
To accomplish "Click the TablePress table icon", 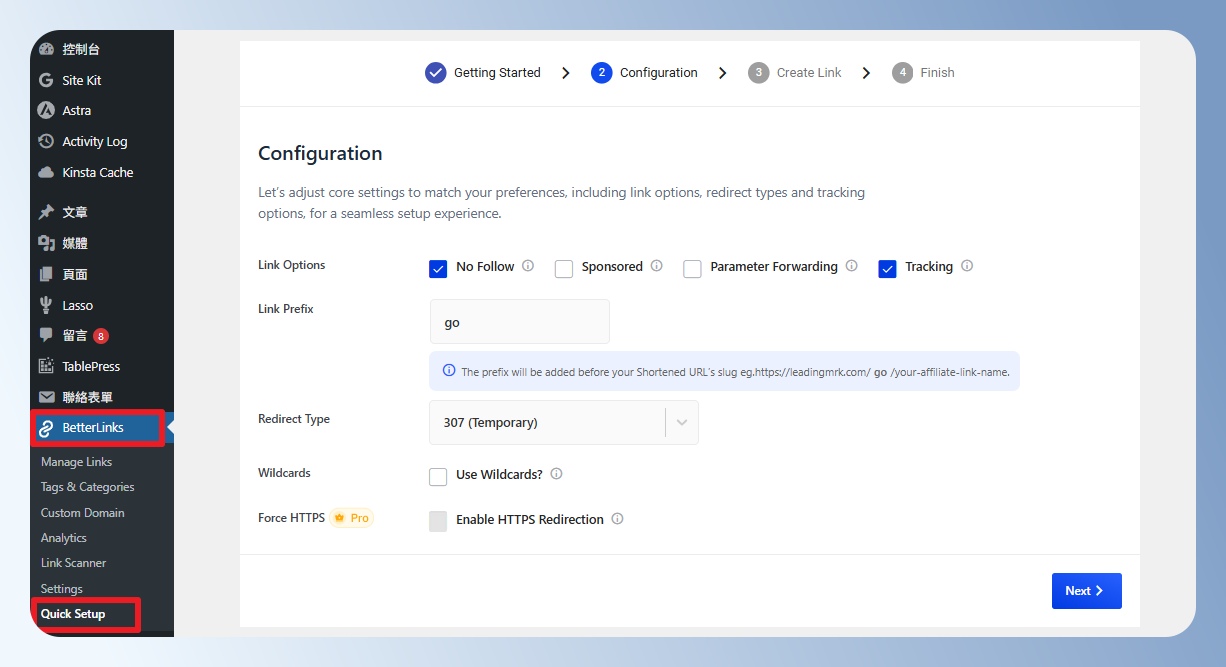I will (46, 366).
